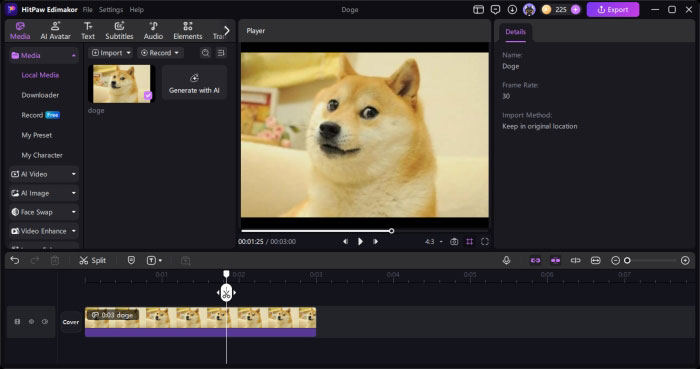Open the Elements tab

click(188, 31)
